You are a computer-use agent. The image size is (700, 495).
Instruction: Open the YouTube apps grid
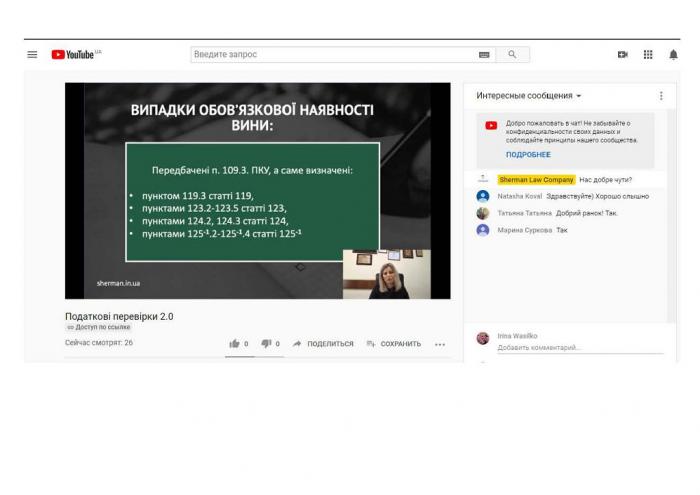pyautogui.click(x=648, y=55)
